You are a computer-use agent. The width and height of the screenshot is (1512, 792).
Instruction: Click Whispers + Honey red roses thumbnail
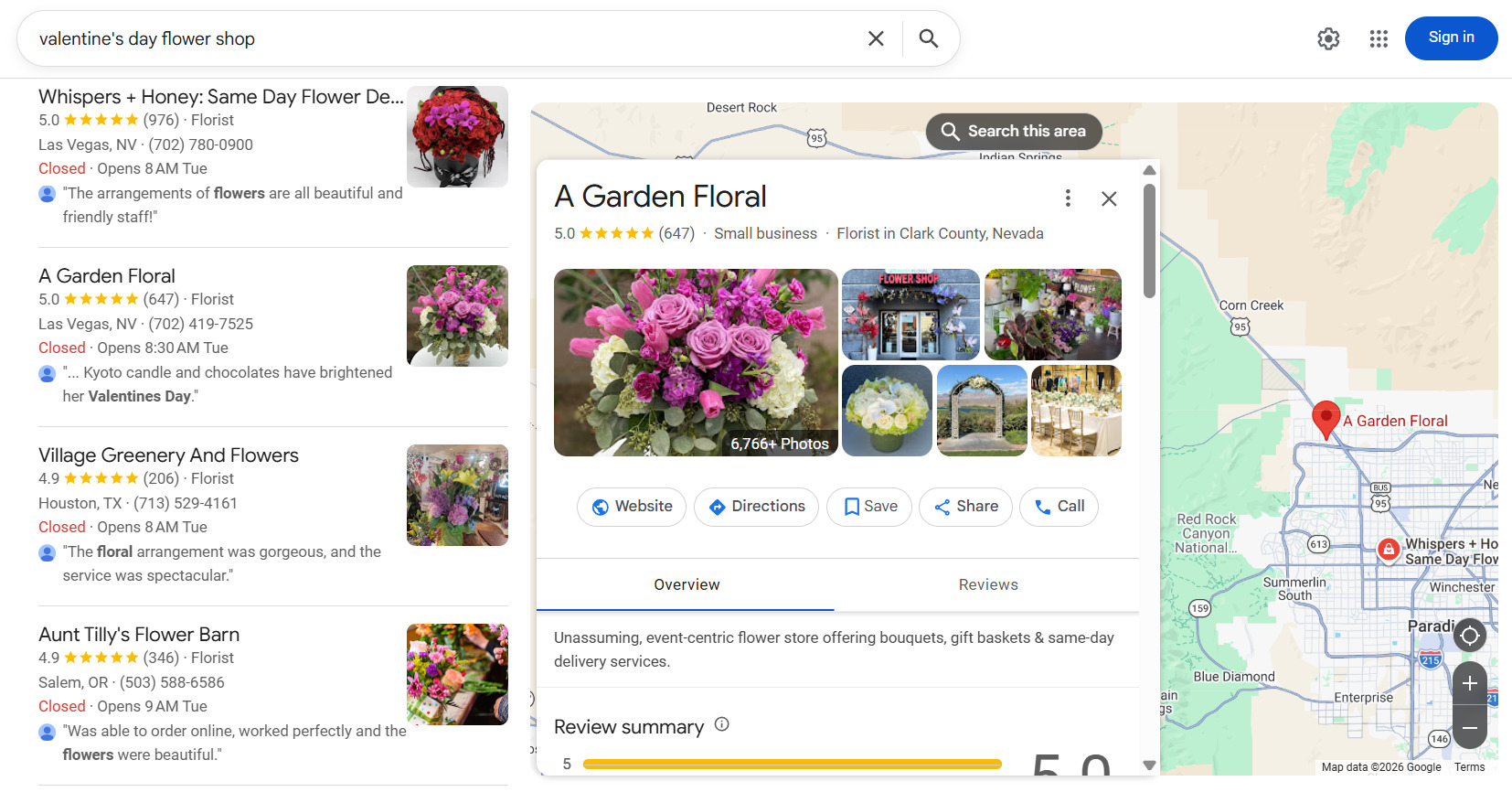[x=457, y=136]
